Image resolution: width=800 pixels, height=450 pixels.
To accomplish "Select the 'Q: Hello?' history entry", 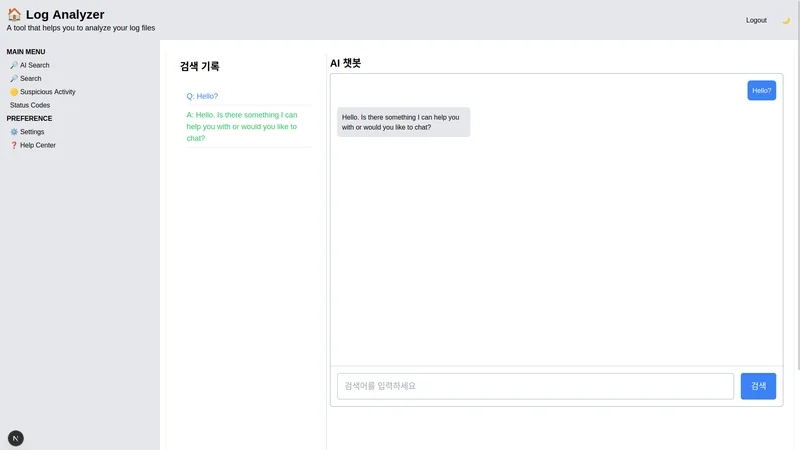I will tap(202, 96).
